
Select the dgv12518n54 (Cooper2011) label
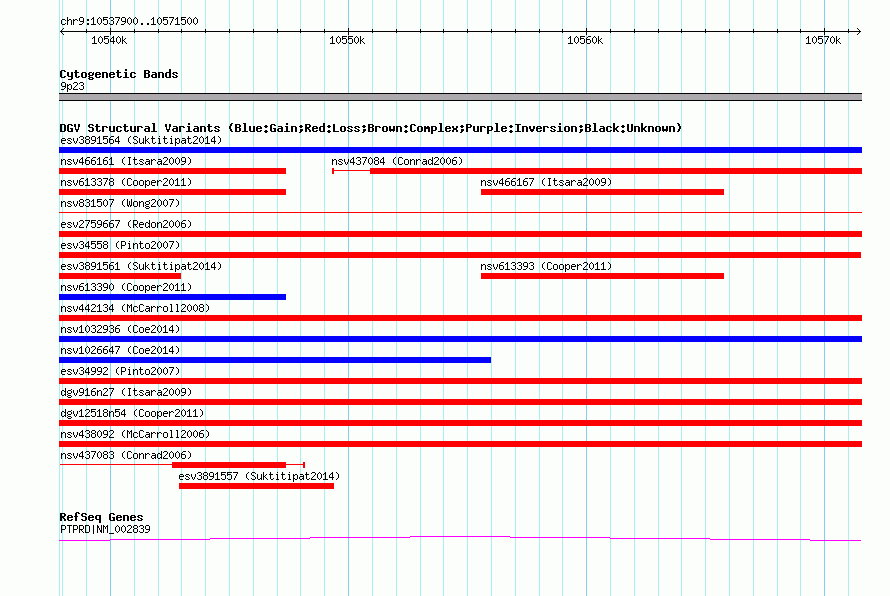coord(132,413)
